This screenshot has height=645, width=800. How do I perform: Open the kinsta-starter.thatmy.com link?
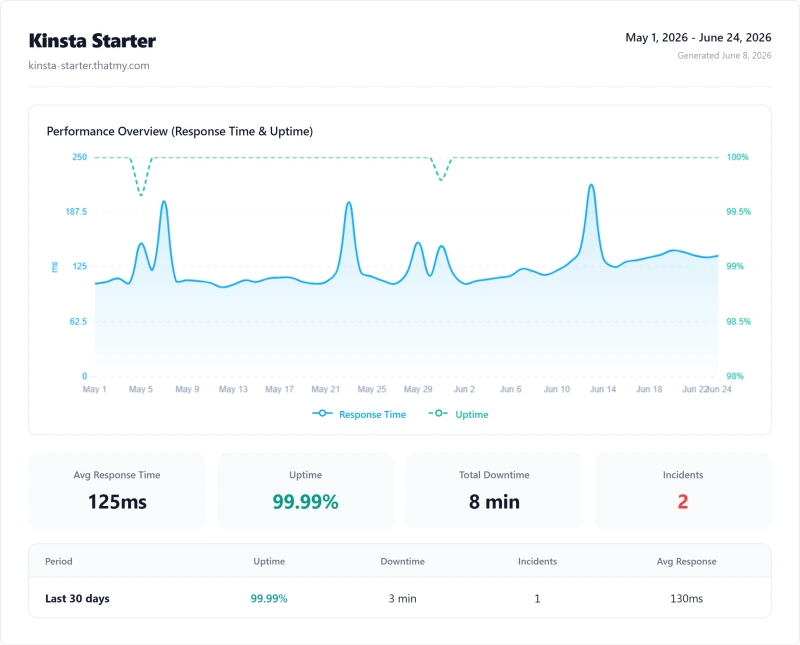click(x=89, y=65)
